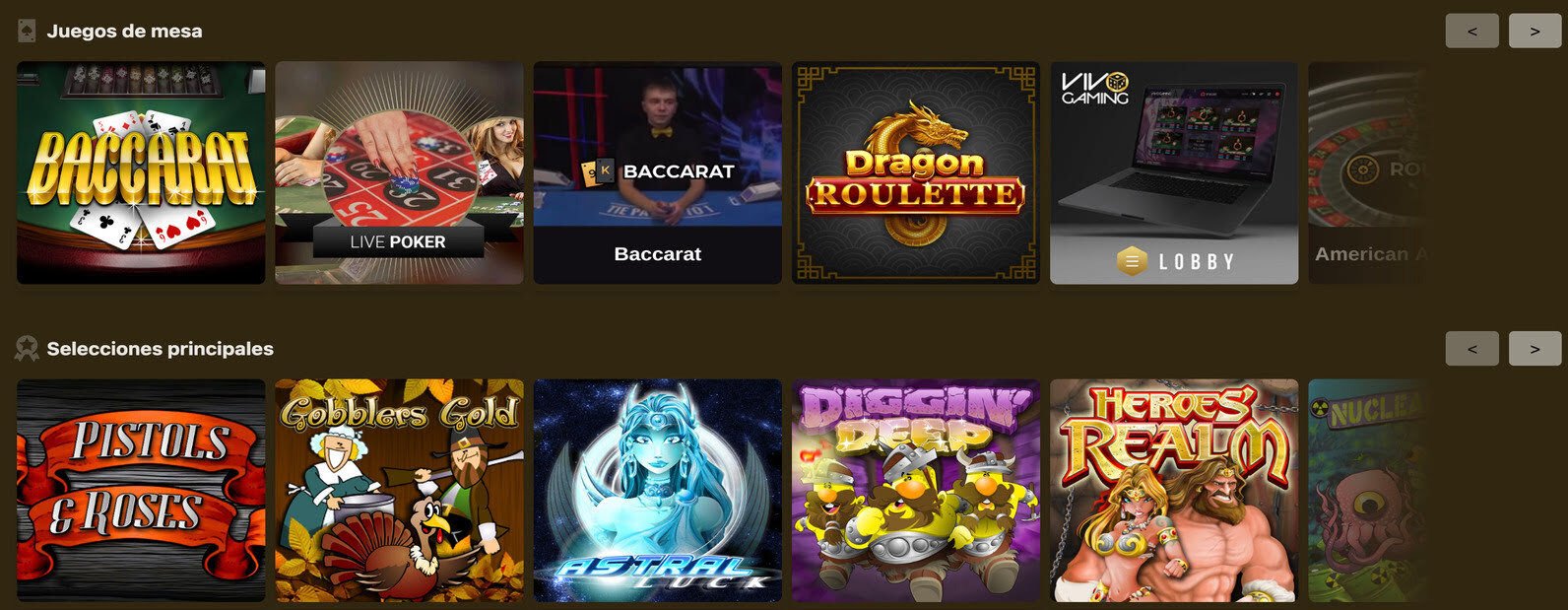Show next Selecciones principales games

(1535, 348)
